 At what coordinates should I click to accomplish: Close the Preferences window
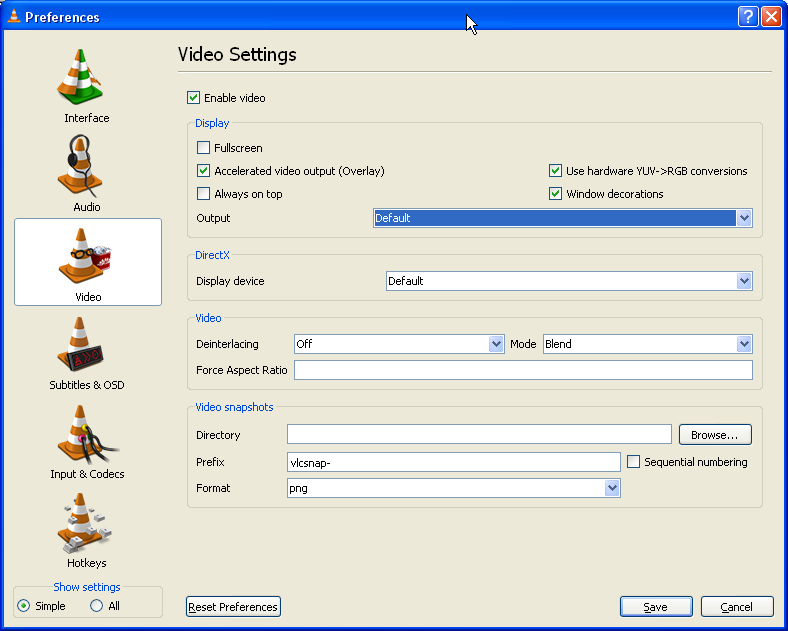[771, 17]
